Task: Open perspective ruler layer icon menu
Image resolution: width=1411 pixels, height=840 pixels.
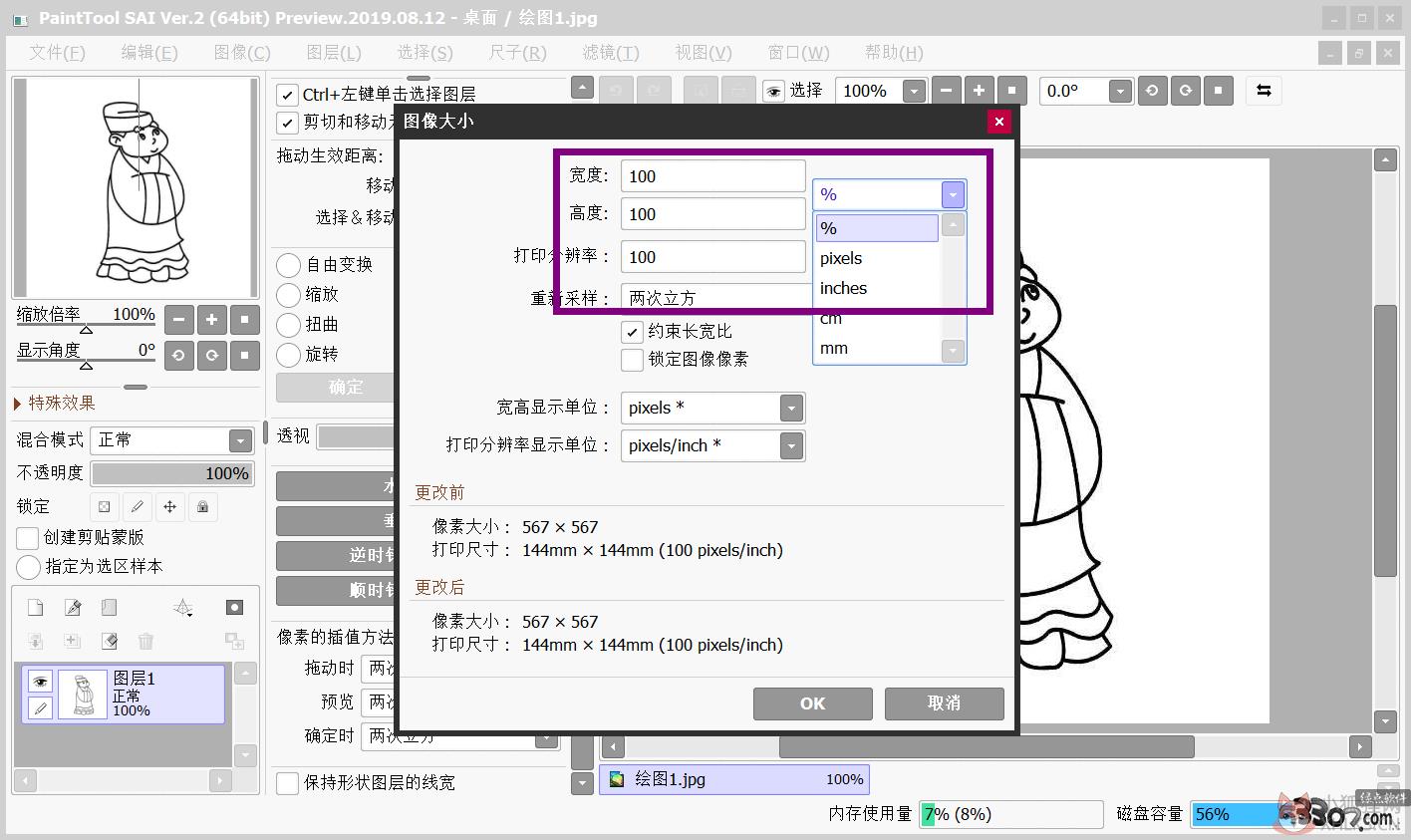Action: point(183,608)
